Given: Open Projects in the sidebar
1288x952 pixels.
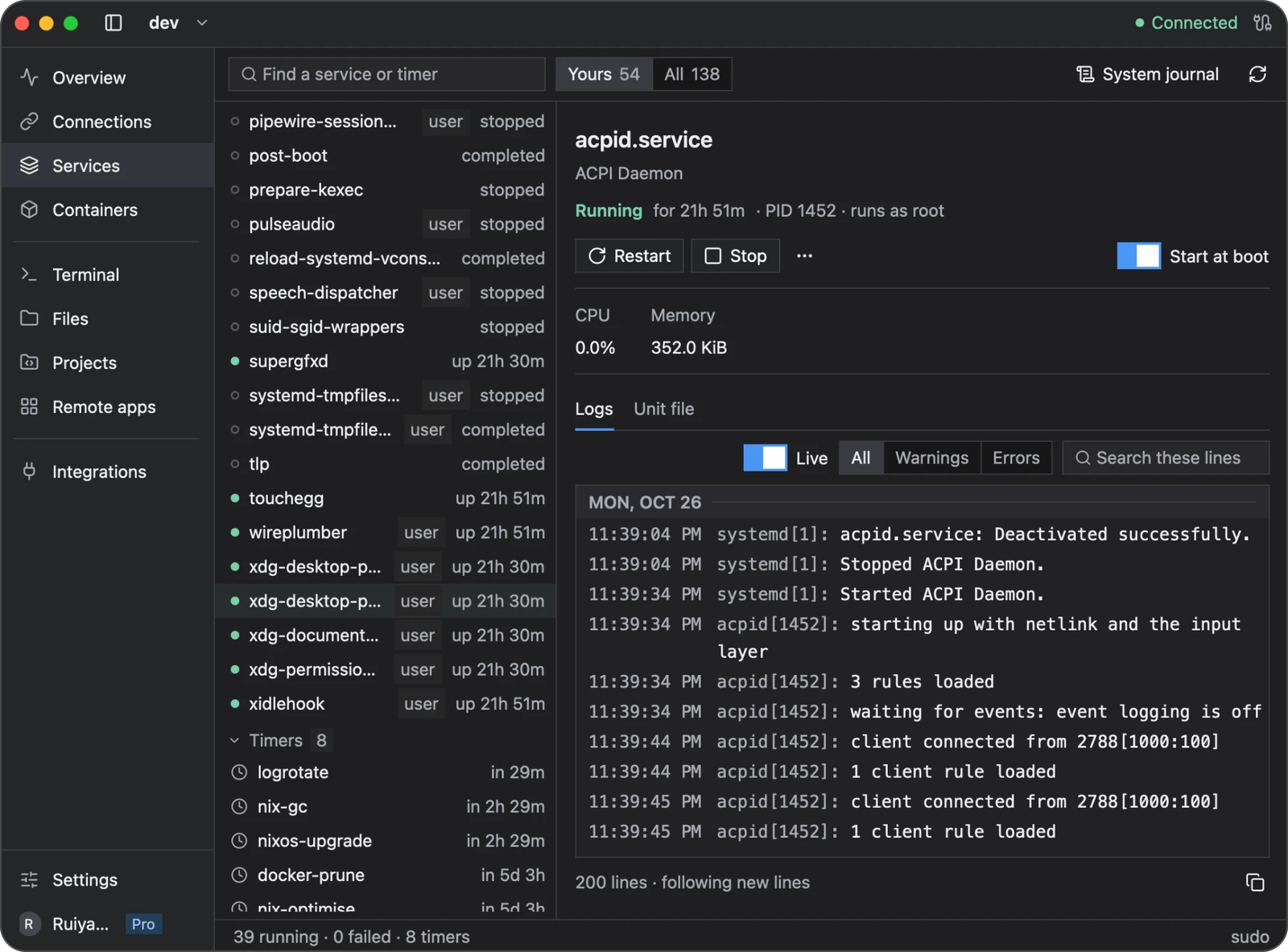Looking at the screenshot, I should coord(107,362).
